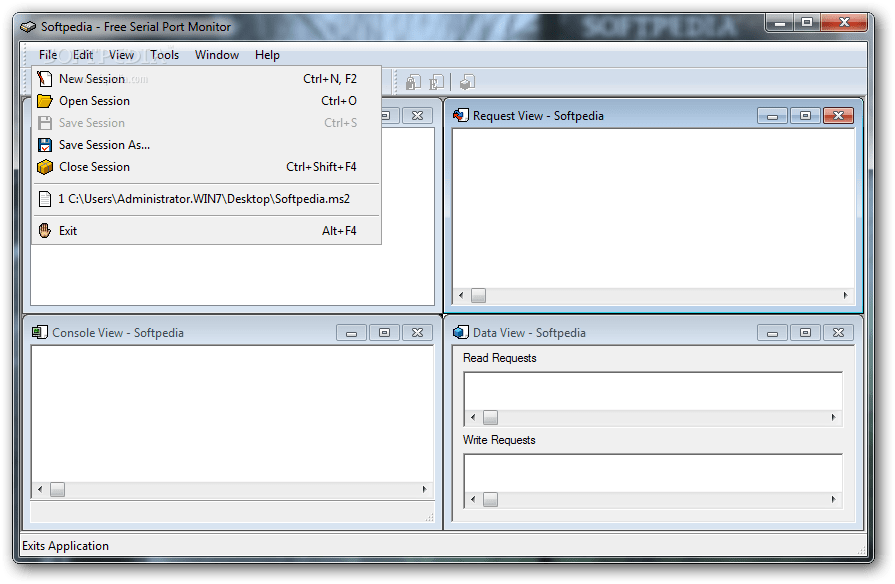Minimize the Request View window
Screen dimensions: 895x584
tap(772, 116)
